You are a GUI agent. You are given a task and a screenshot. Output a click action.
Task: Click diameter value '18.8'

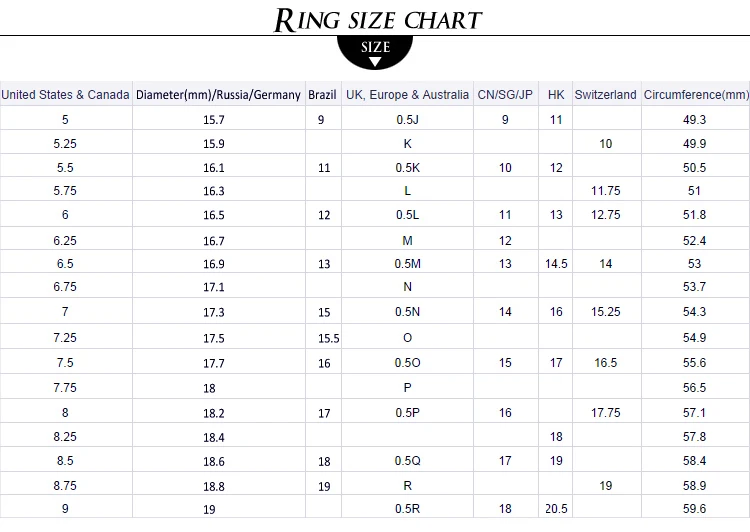pos(214,486)
